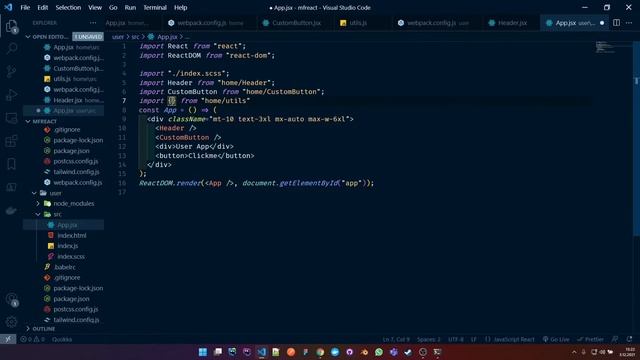The width and height of the screenshot is (640, 360).
Task: Click Quokka in status bar
Action: [62, 339]
